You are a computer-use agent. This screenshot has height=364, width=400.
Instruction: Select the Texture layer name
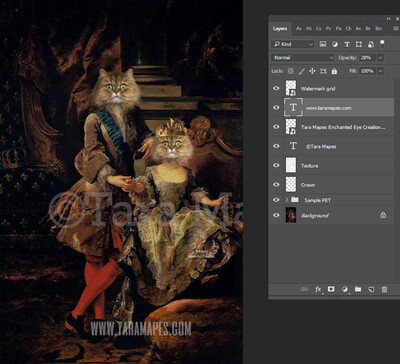click(309, 166)
